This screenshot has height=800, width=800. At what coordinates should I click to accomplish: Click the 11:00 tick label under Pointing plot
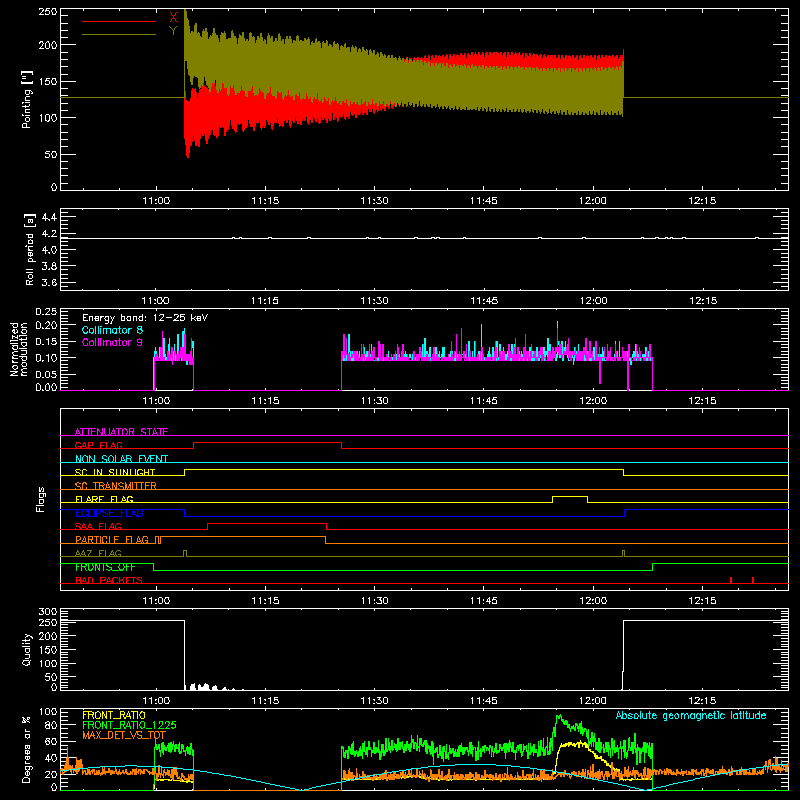(156, 201)
